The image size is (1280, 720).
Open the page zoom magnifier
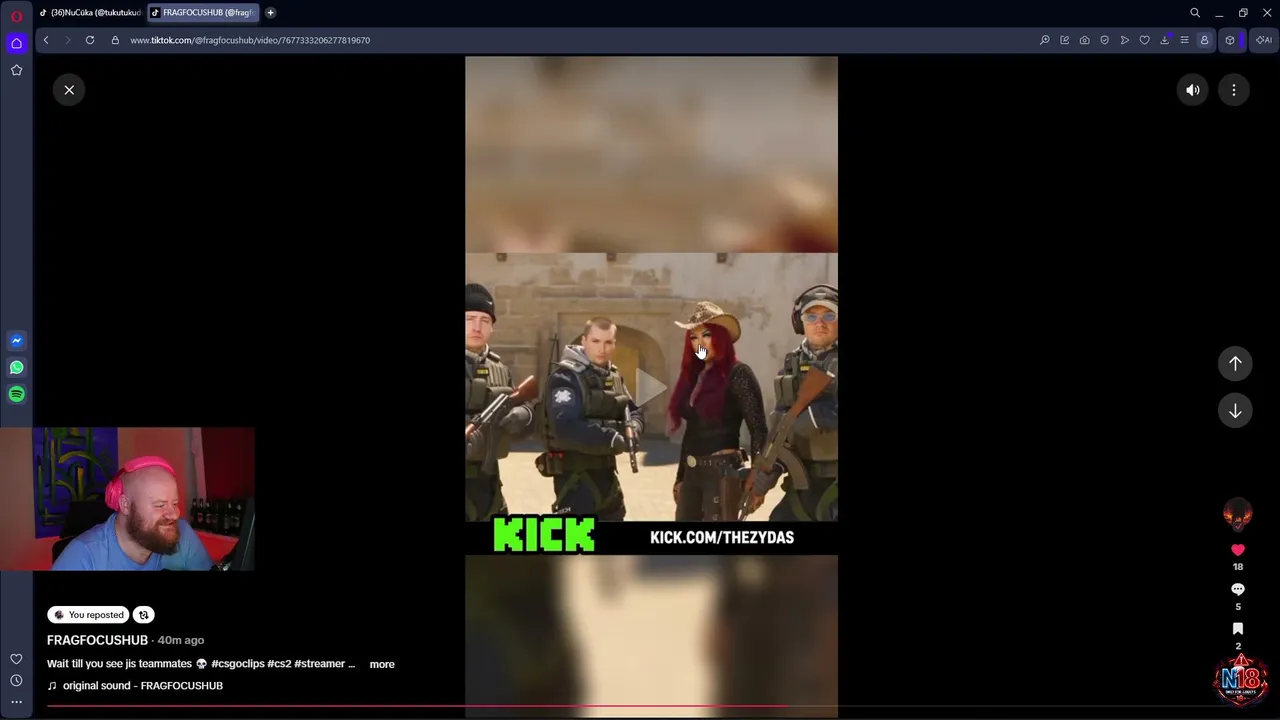tap(1044, 40)
